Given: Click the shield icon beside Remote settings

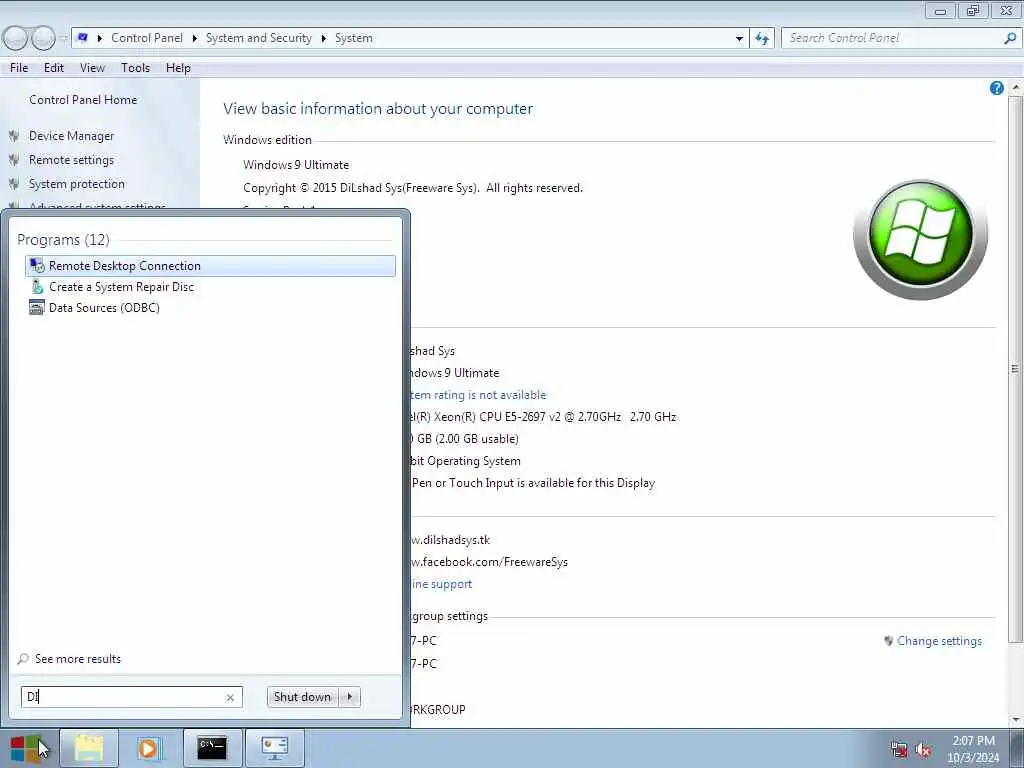Looking at the screenshot, I should 14,160.
